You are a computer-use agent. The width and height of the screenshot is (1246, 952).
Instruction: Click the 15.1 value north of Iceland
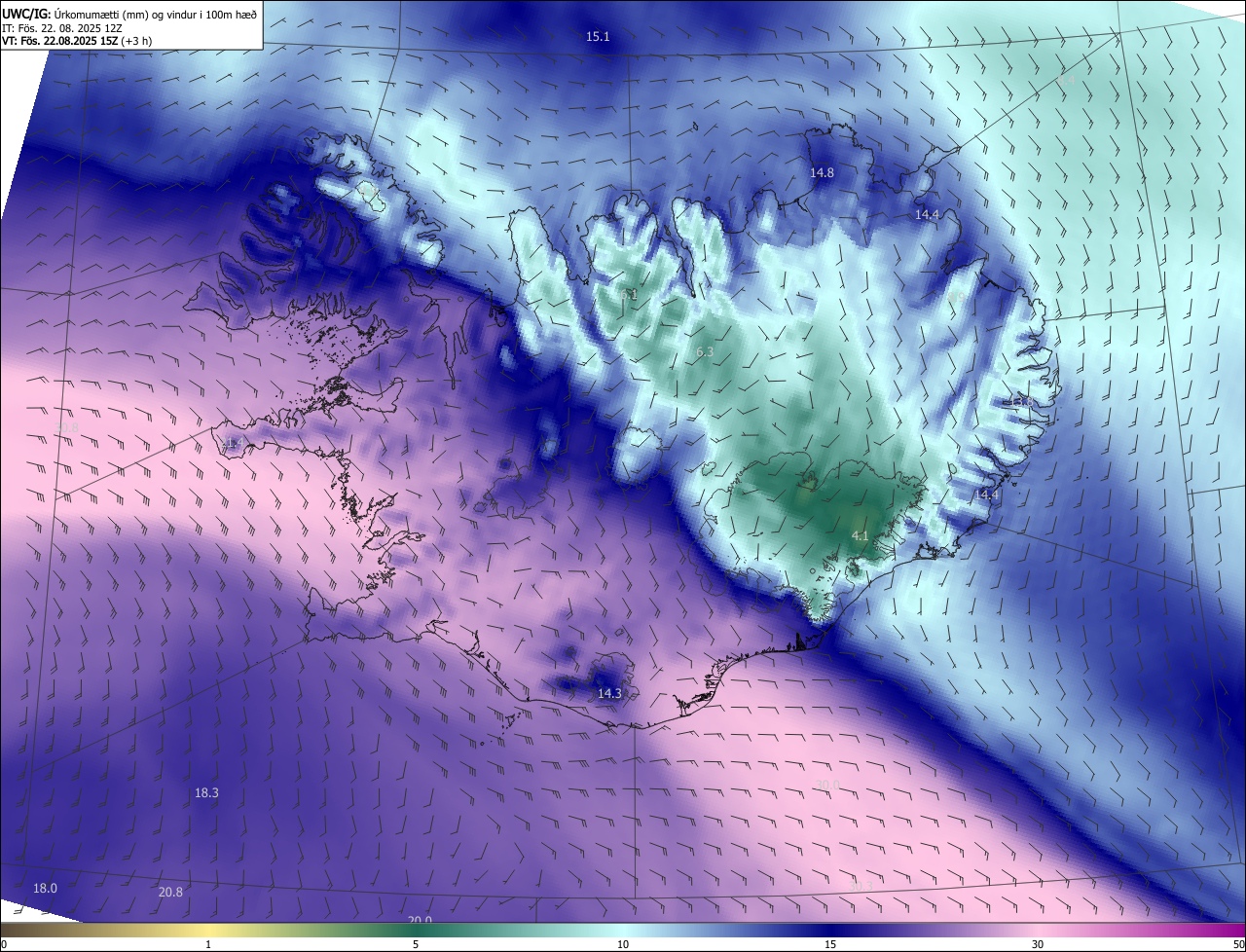598,37
